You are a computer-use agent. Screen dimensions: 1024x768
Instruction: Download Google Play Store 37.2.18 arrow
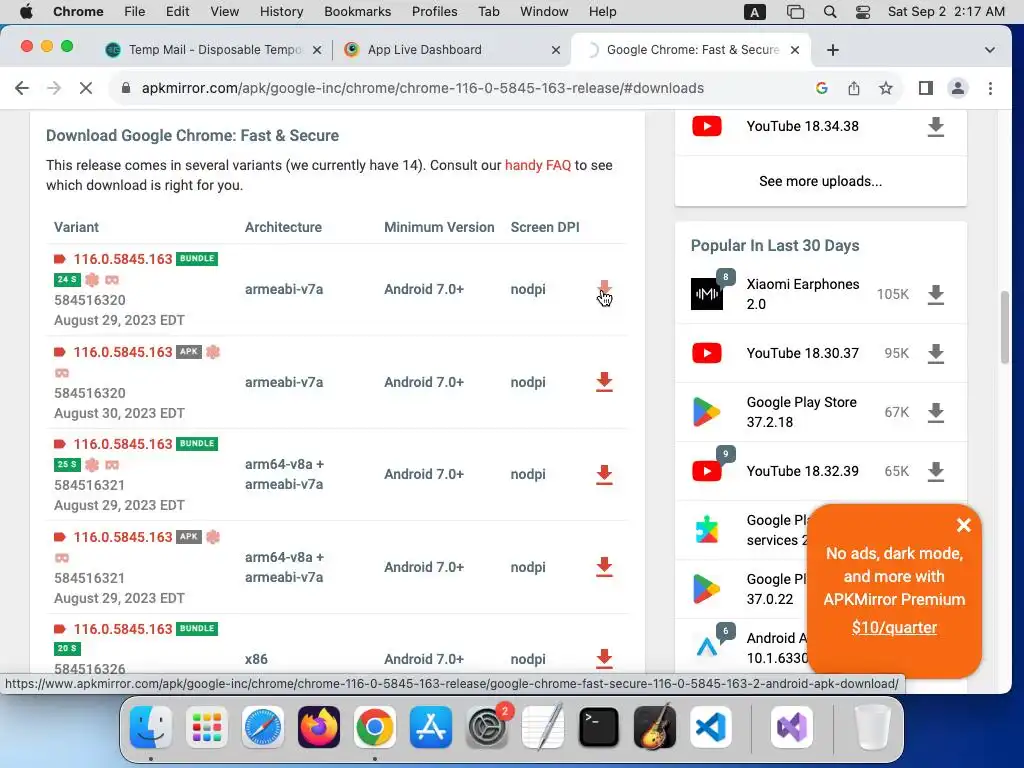click(936, 412)
